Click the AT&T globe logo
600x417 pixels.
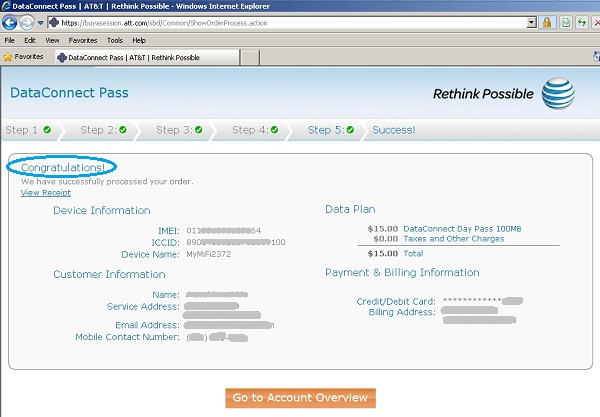pos(558,93)
